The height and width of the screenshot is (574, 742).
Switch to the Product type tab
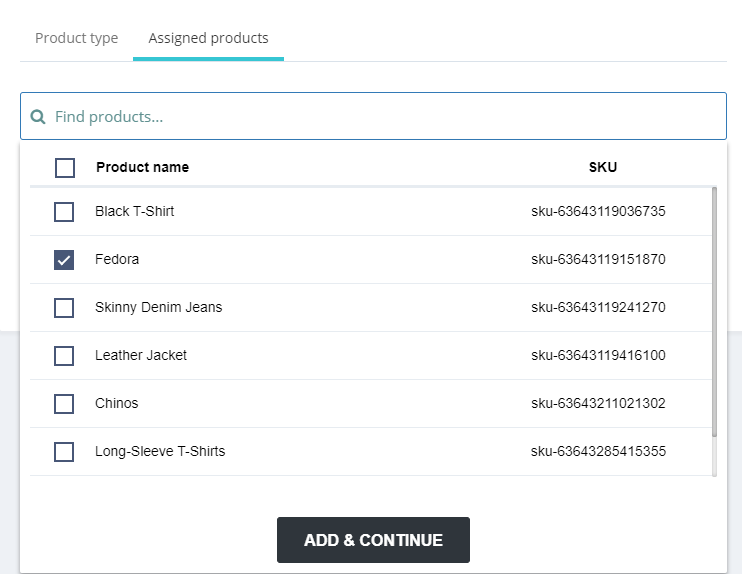click(76, 38)
